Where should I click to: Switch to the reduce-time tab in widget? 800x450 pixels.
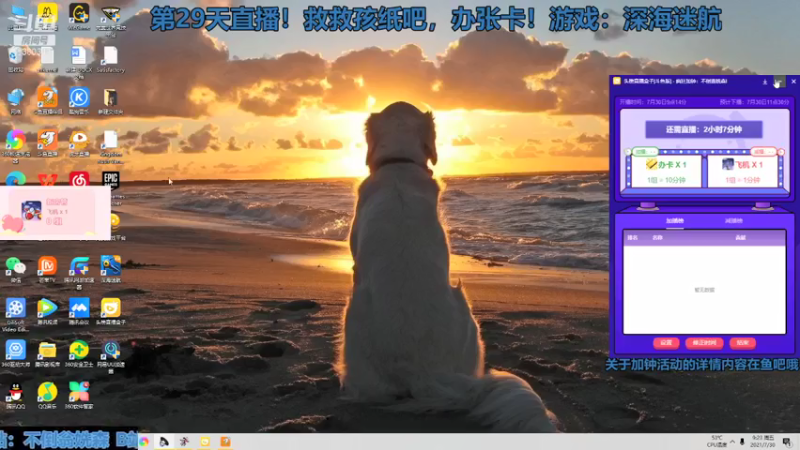point(734,221)
